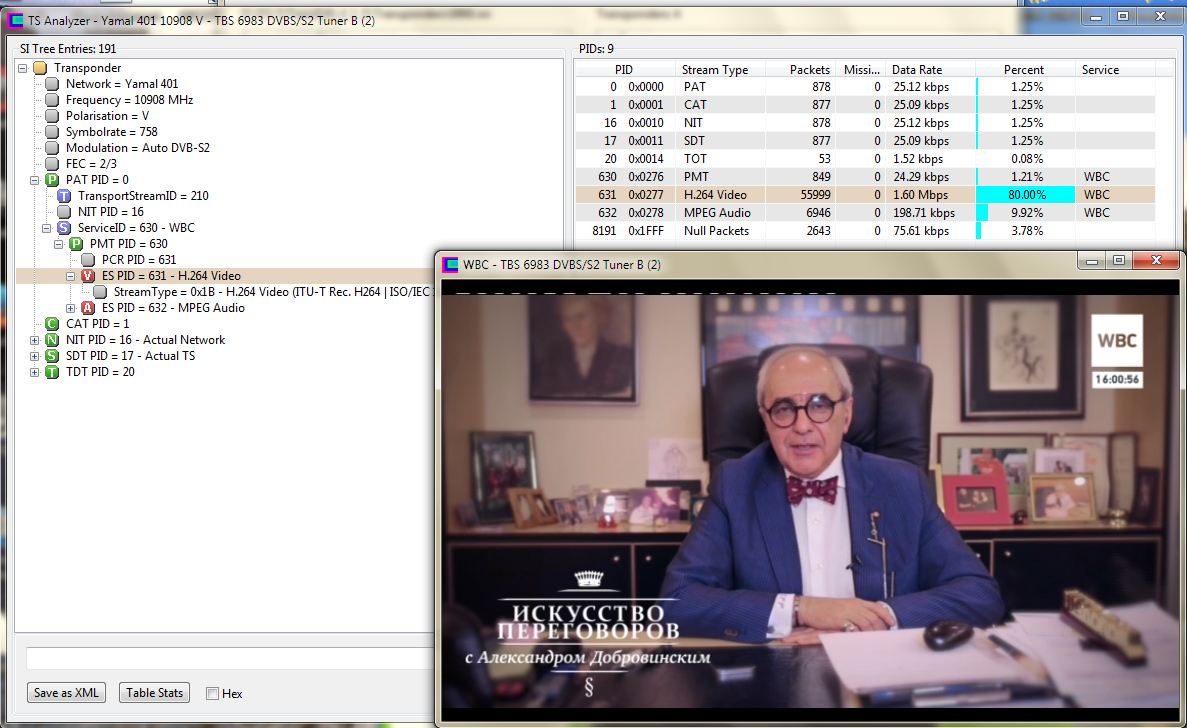The width and height of the screenshot is (1187, 728).
Task: Click the Save as XML button
Action: 66,692
